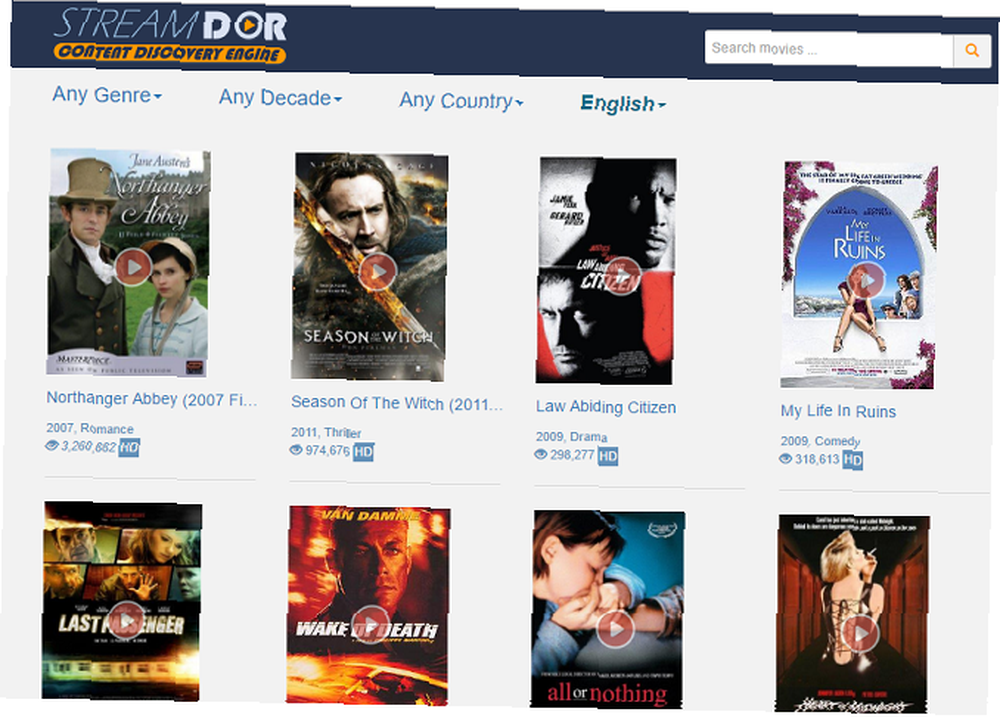1000x718 pixels.
Task: Click HD badge under Northanger Abbey
Action: 129,448
